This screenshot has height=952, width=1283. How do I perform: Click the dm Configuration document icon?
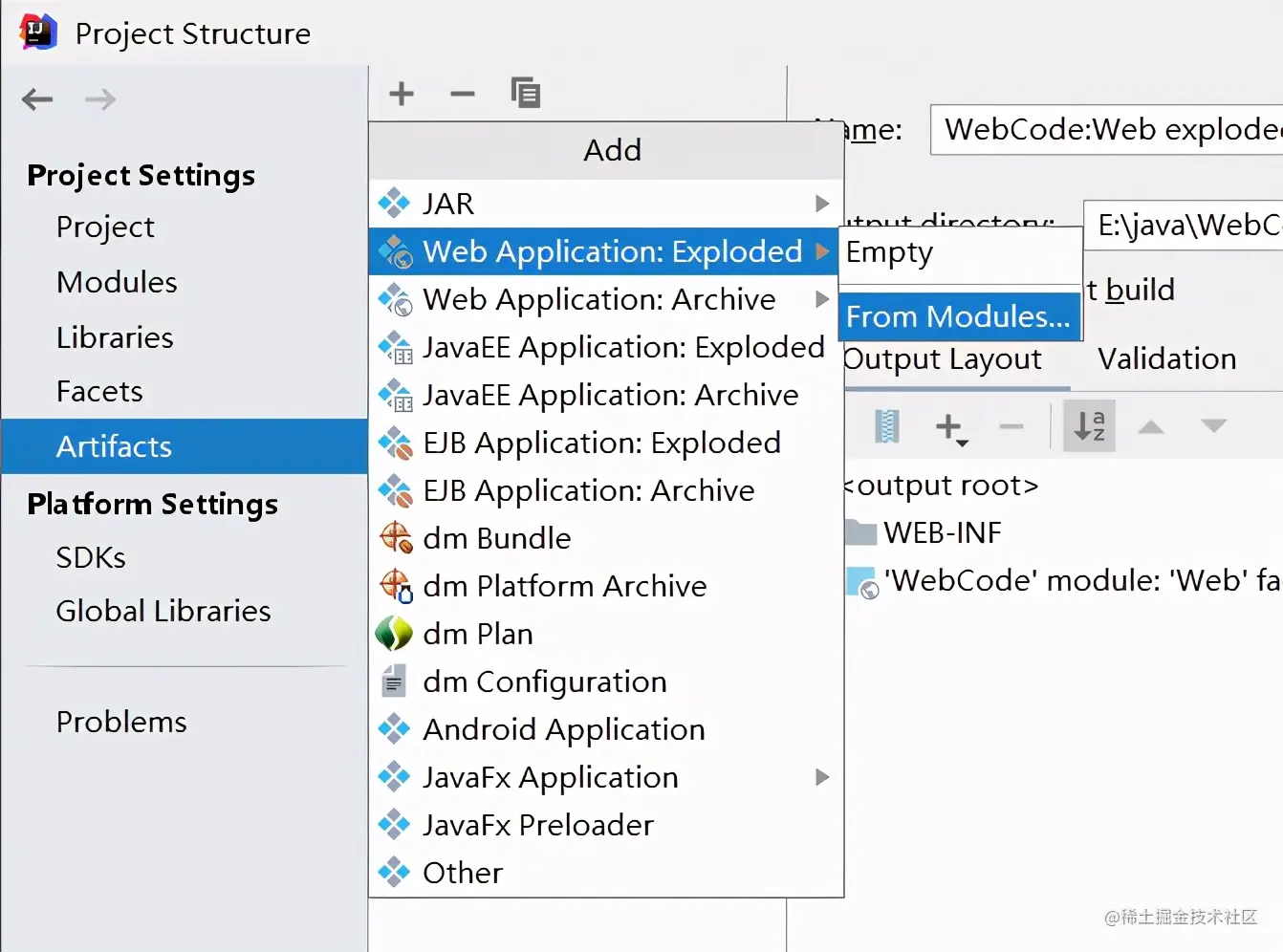[393, 682]
